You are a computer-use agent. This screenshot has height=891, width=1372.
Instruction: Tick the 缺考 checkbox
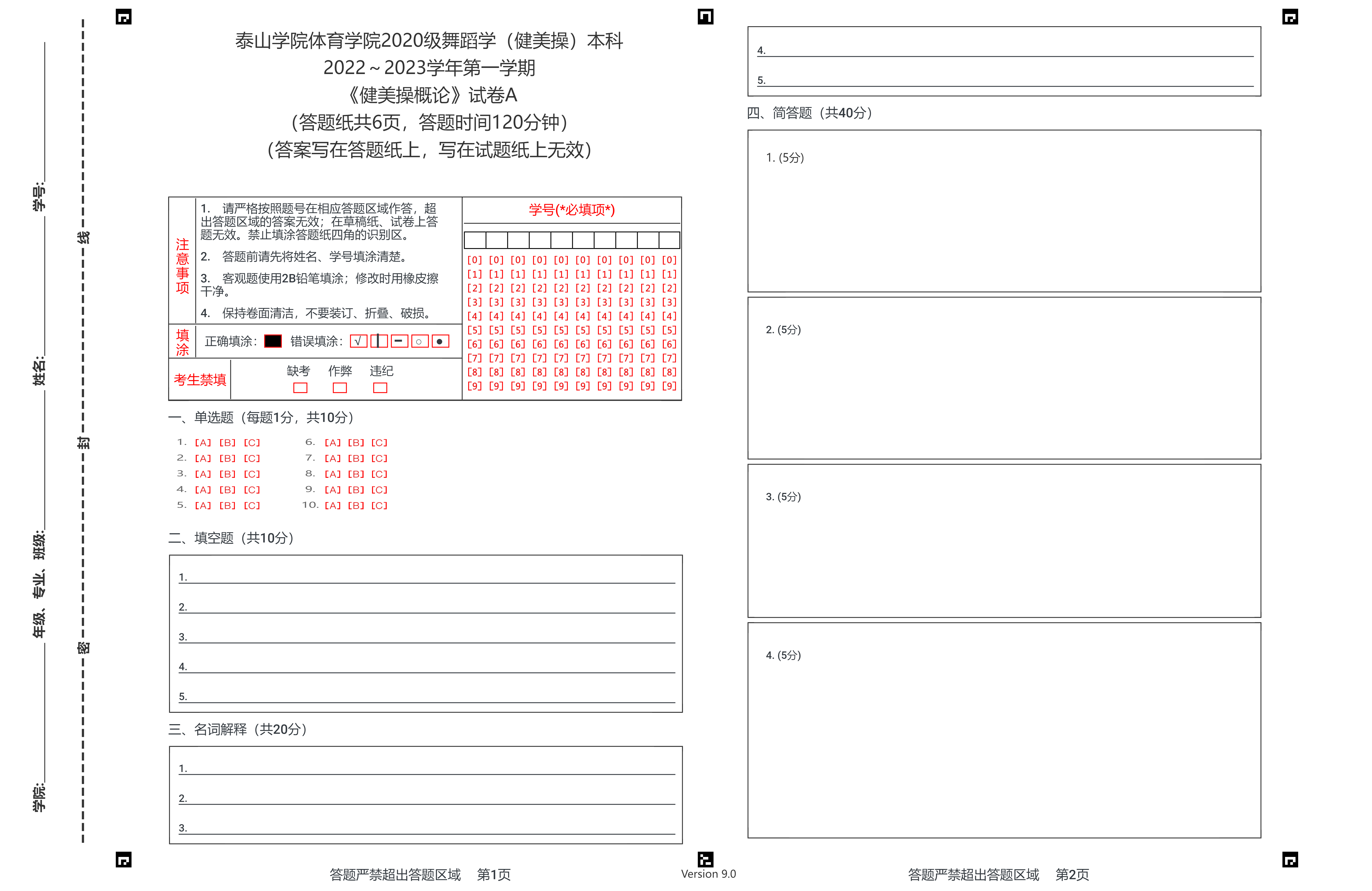(x=300, y=388)
